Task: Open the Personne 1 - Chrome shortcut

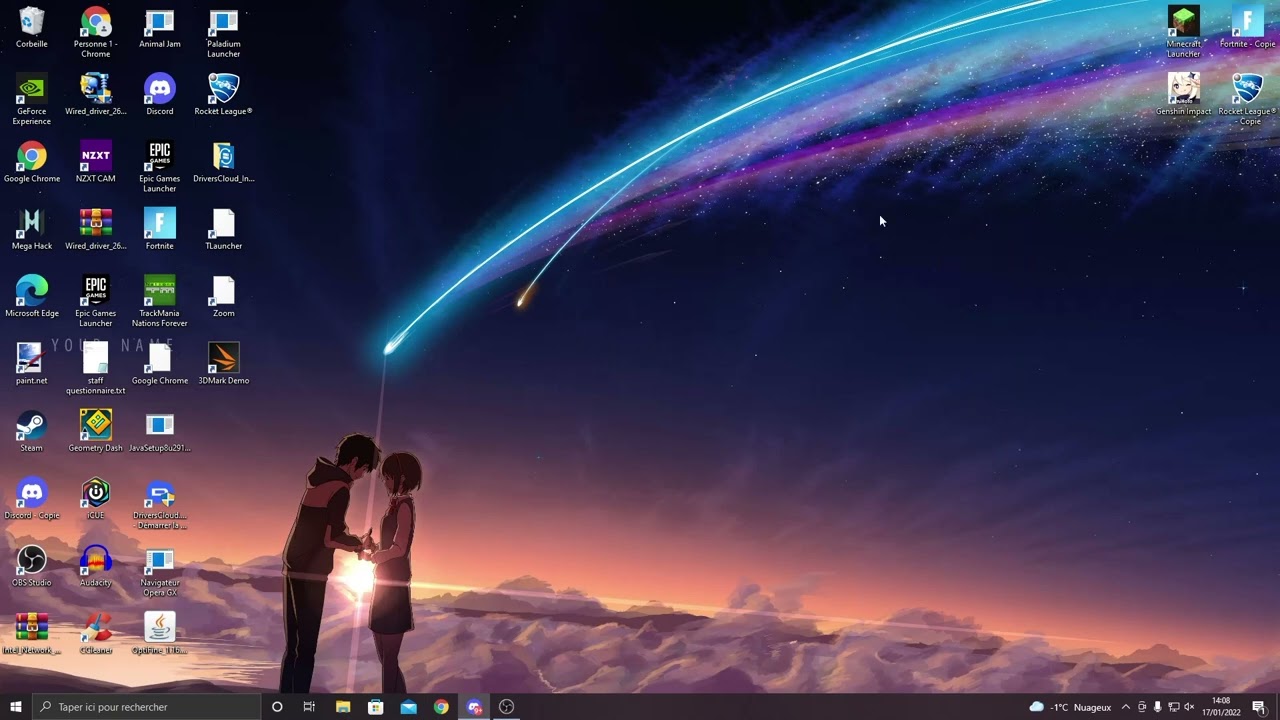Action: click(95, 32)
